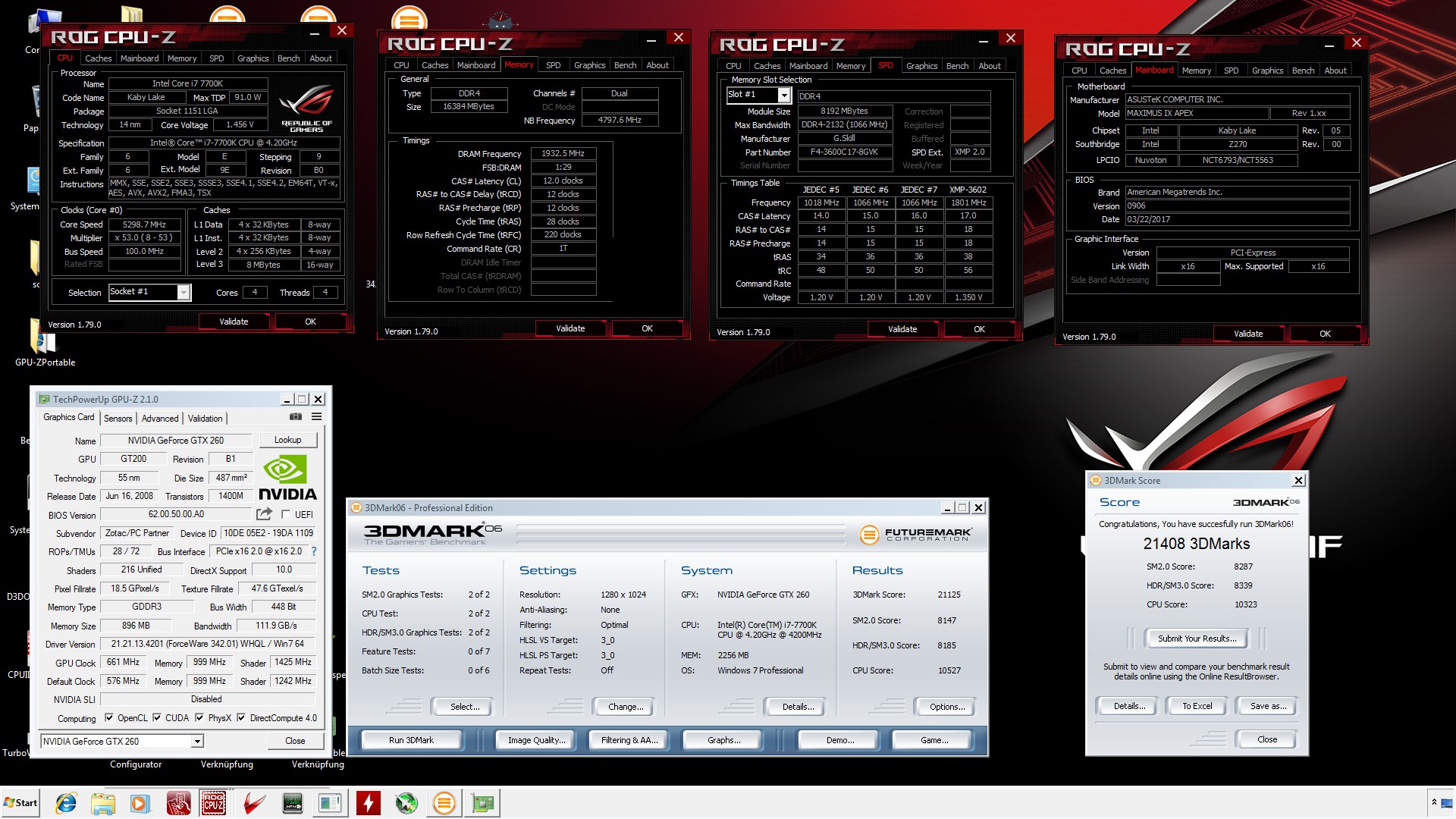Toggle the OpenCL checkbox

tap(108, 717)
